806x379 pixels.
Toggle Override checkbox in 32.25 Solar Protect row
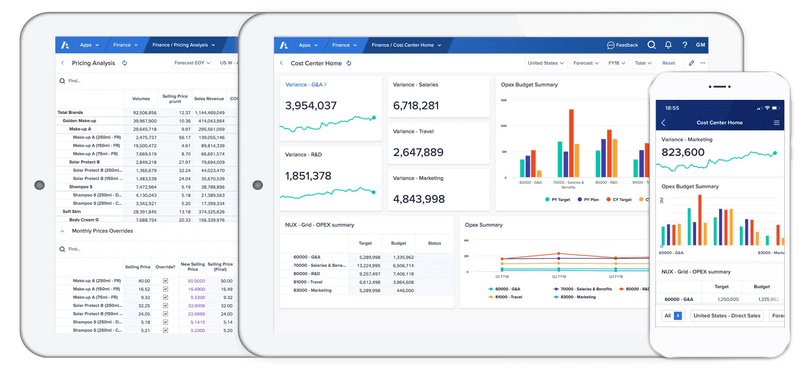(165, 305)
